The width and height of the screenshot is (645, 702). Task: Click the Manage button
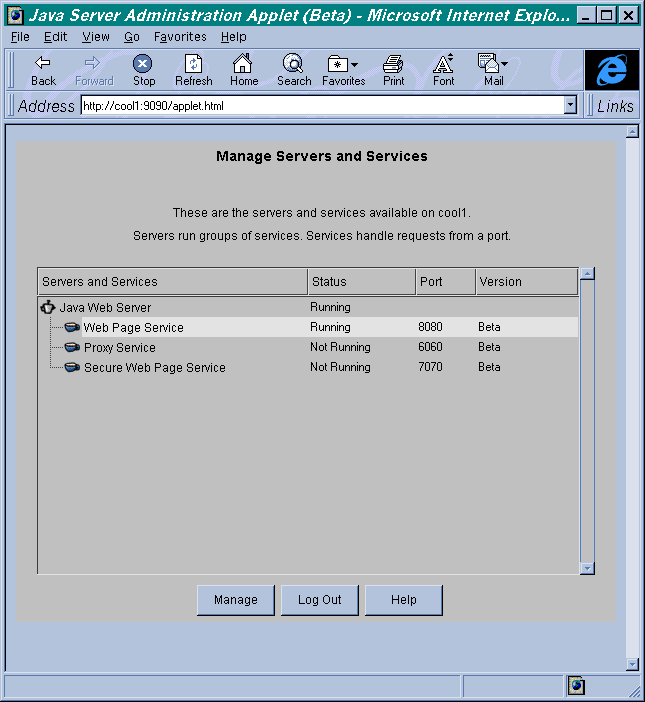[x=236, y=600]
